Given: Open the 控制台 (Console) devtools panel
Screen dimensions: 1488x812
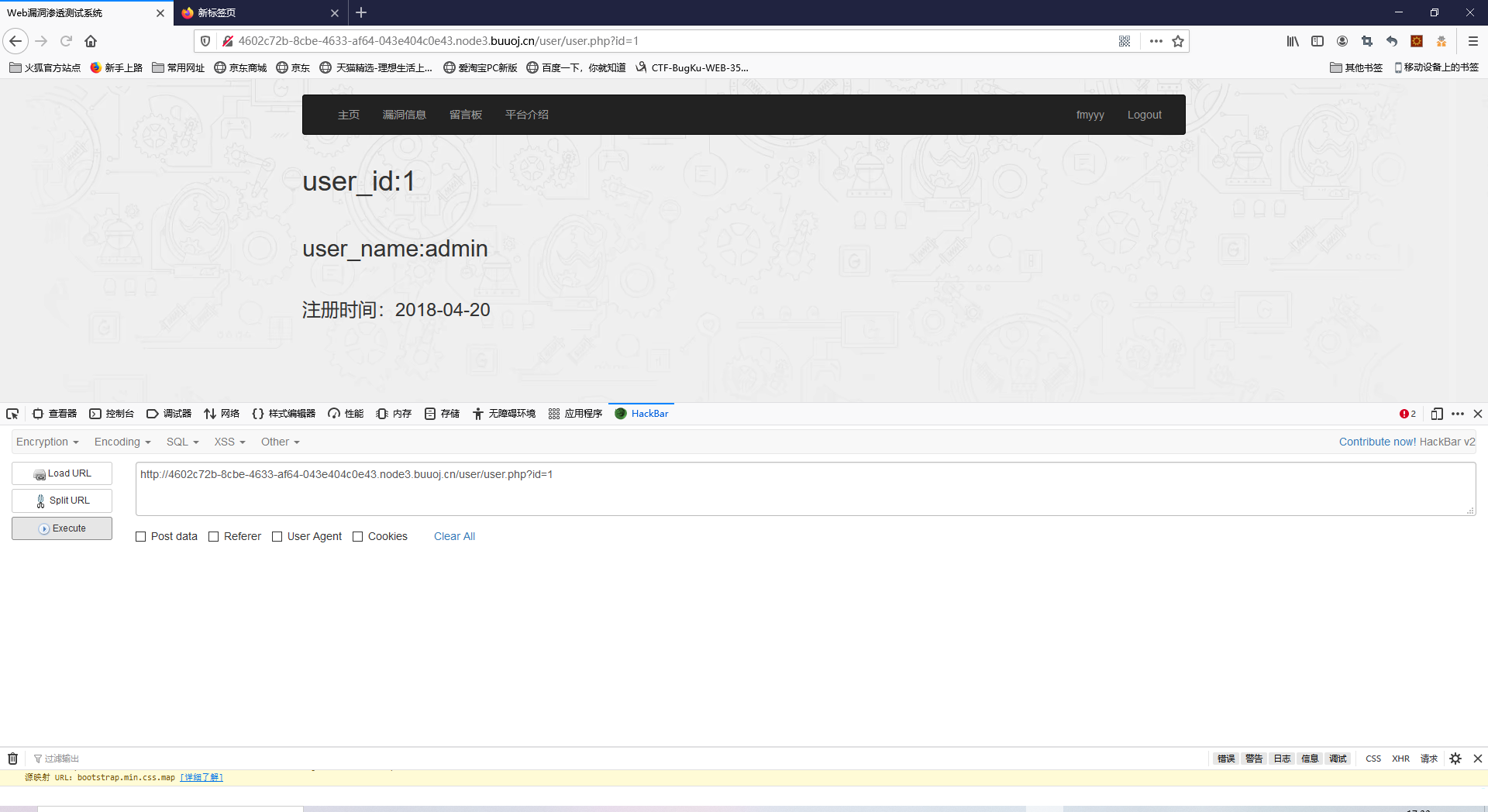Looking at the screenshot, I should [112, 413].
